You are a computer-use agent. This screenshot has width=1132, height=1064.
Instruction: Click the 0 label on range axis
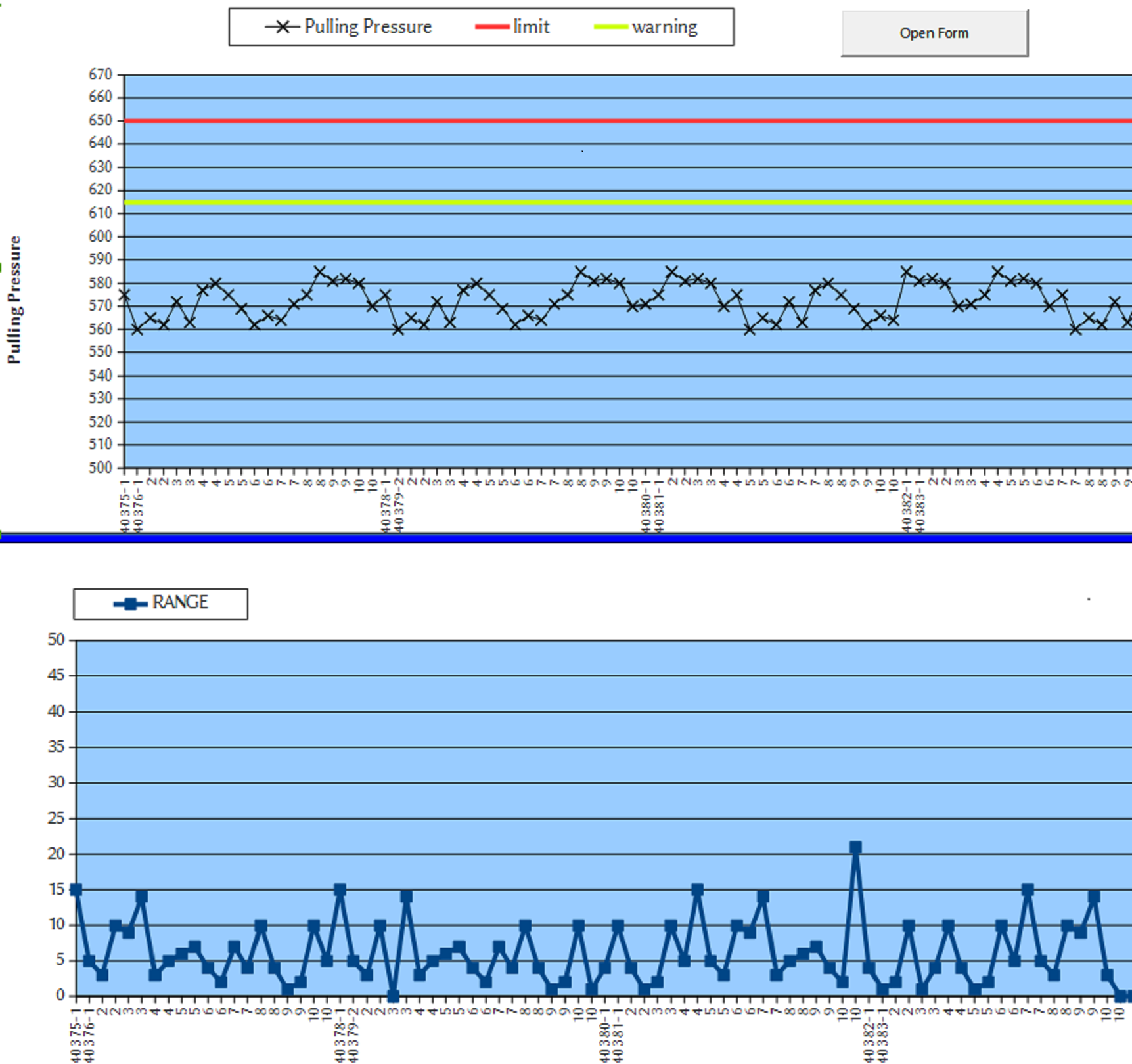[x=60, y=996]
